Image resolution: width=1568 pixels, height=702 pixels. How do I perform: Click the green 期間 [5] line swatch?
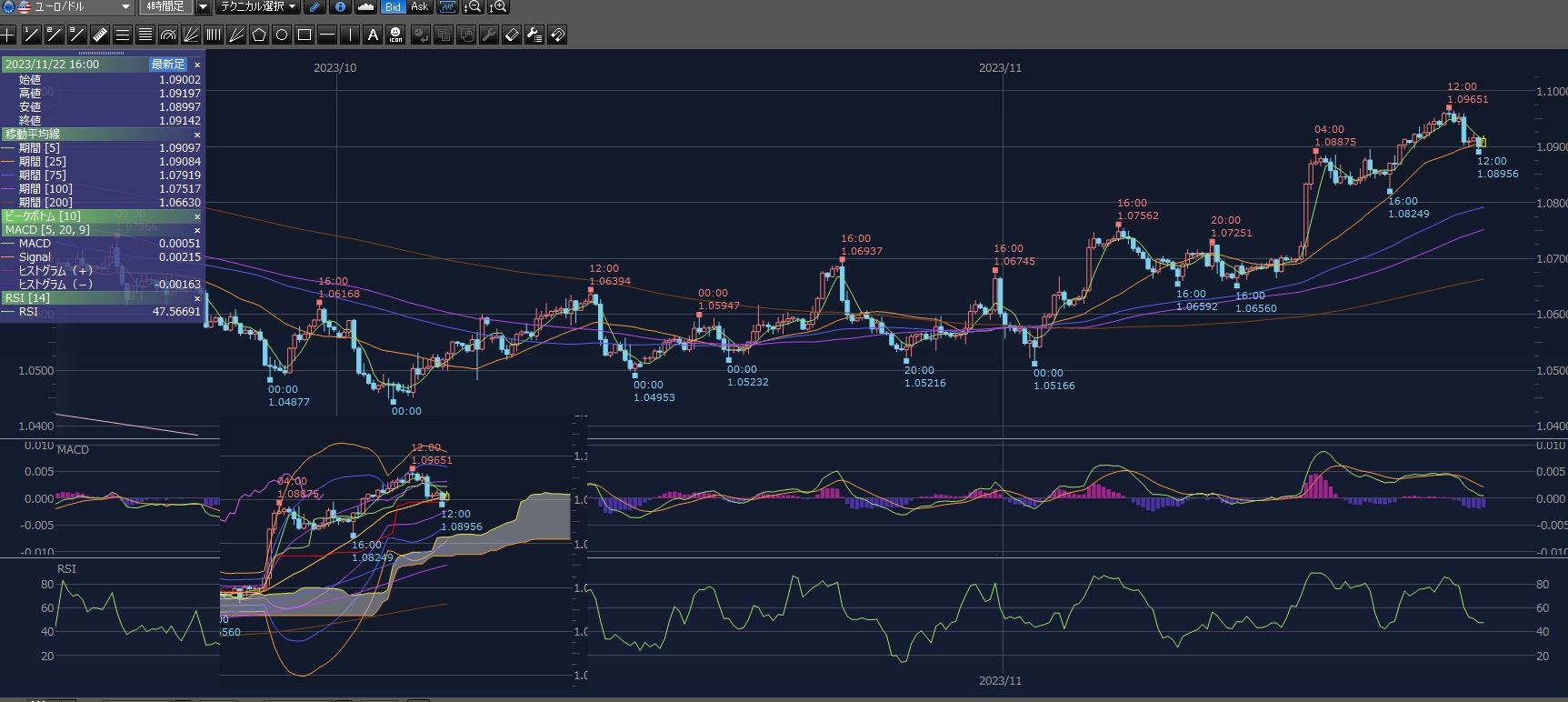(9, 148)
